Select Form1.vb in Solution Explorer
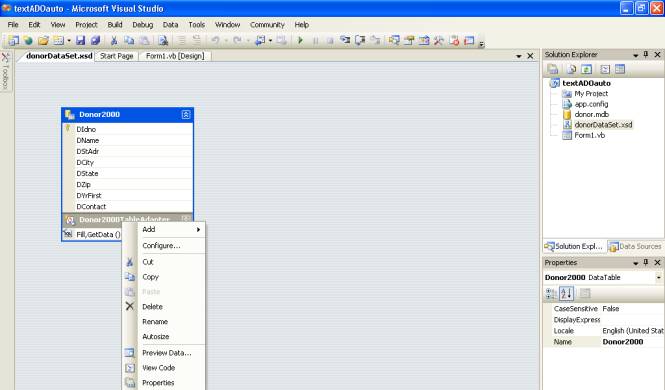Viewport: 665px width, 390px height. (590, 135)
